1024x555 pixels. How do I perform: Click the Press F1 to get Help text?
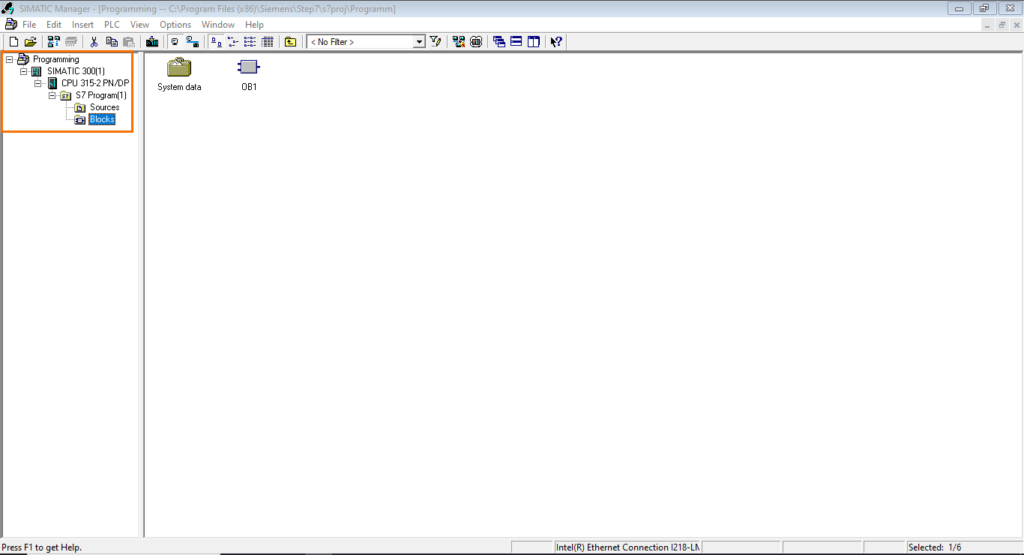[x=42, y=547]
